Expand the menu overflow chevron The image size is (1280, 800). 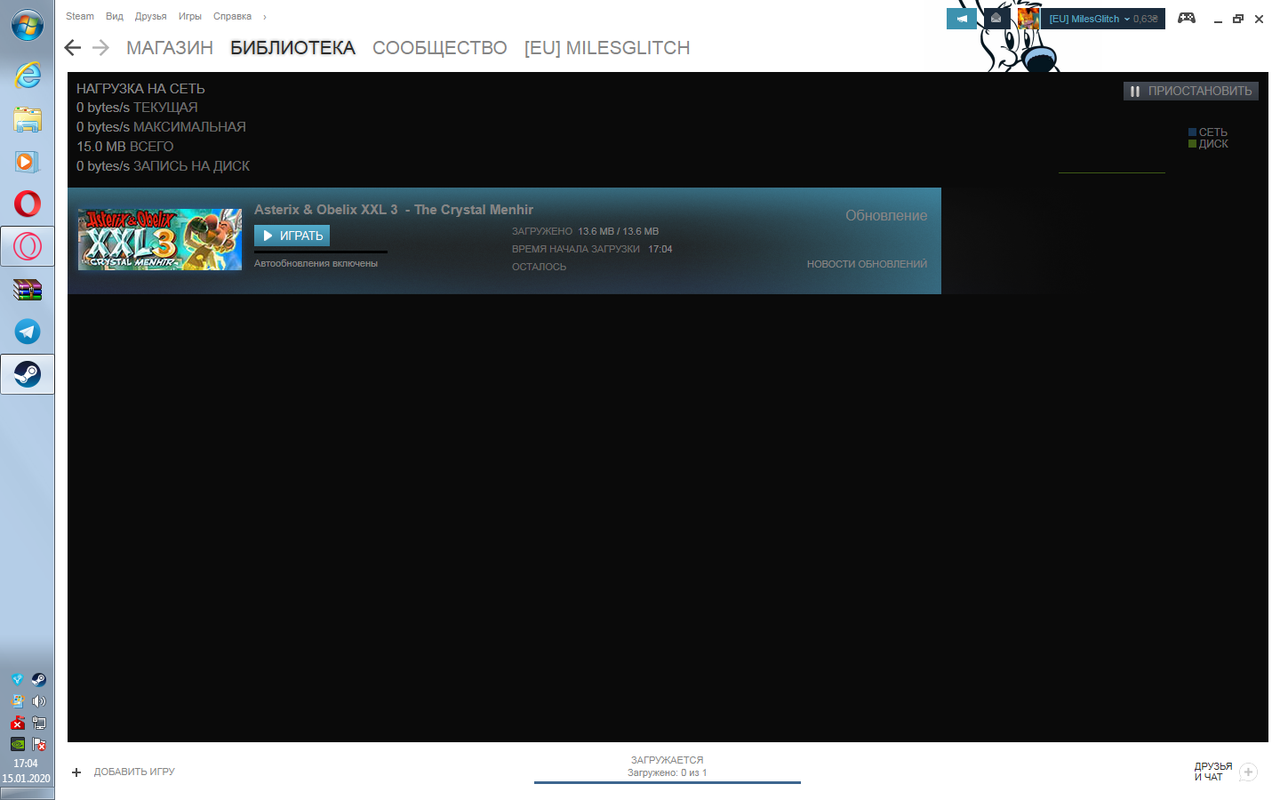click(265, 17)
